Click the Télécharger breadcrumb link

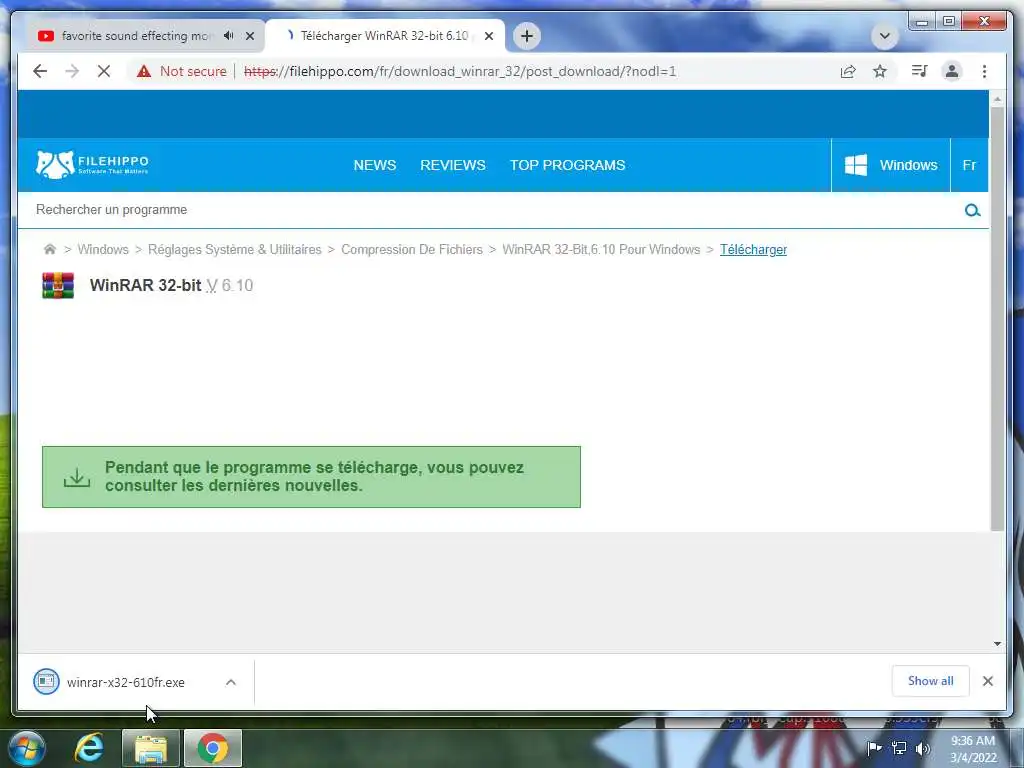coord(753,249)
